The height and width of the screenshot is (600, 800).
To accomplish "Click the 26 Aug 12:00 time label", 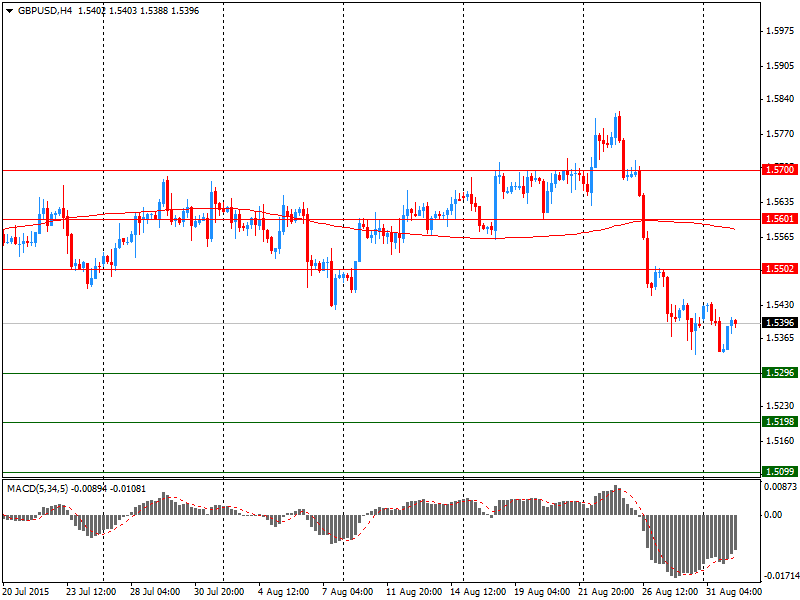I will pyautogui.click(x=670, y=592).
